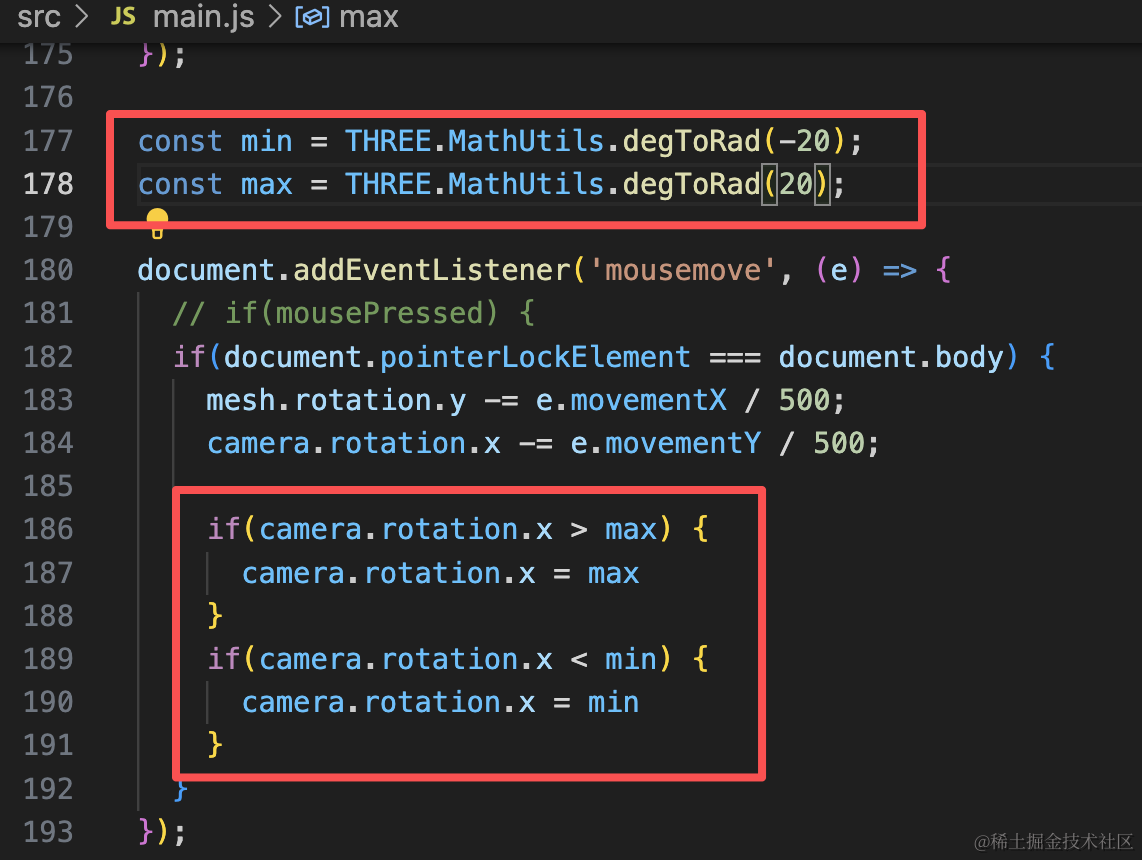Click the src breadcrumb segment
The height and width of the screenshot is (860, 1142).
click(39, 17)
